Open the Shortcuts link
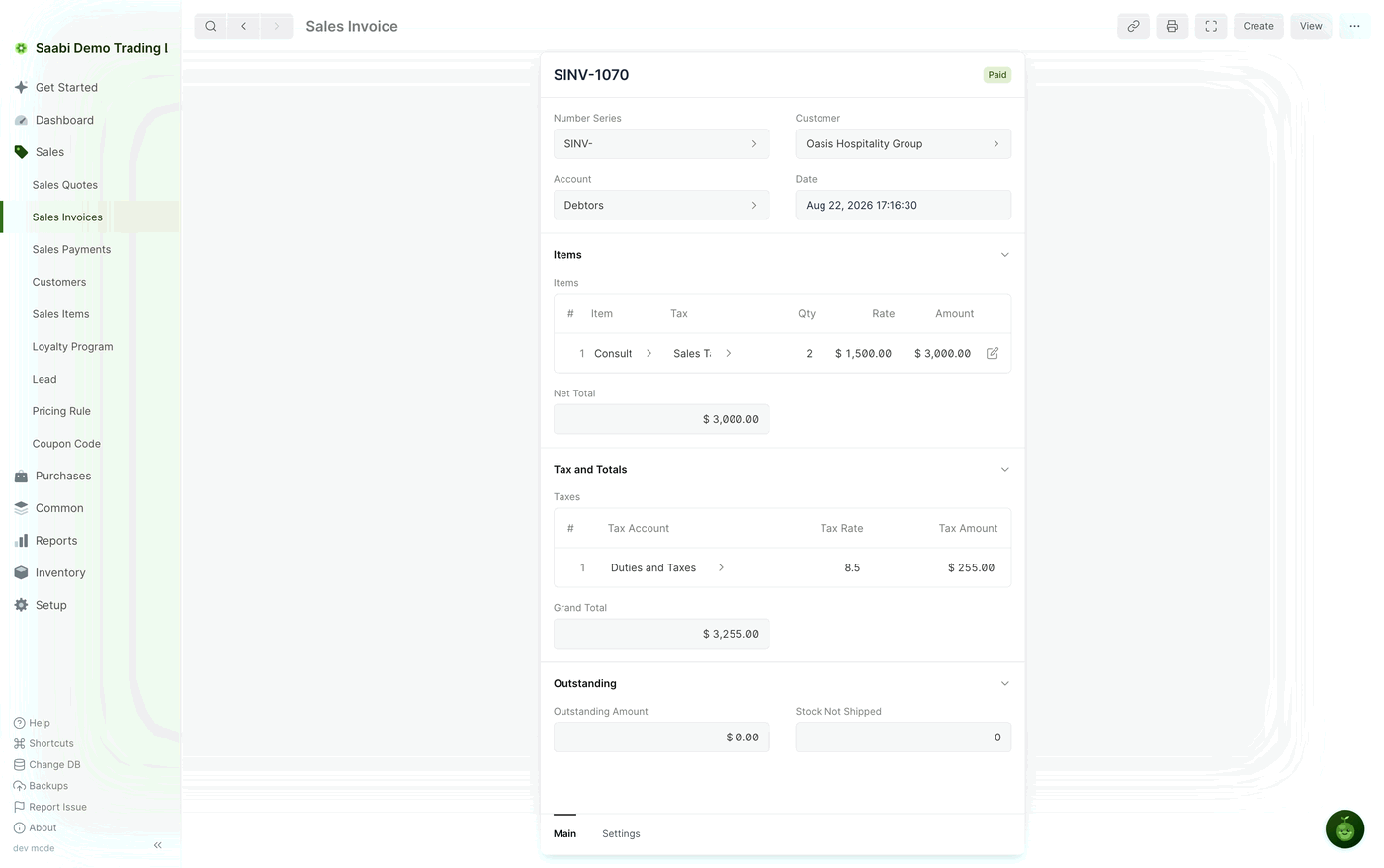This screenshot has height=868, width=1384. (43, 743)
